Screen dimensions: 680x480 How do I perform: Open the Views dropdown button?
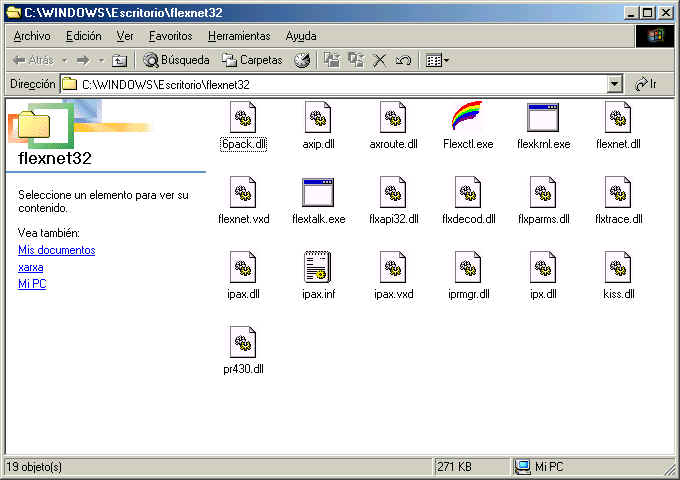tap(437, 60)
